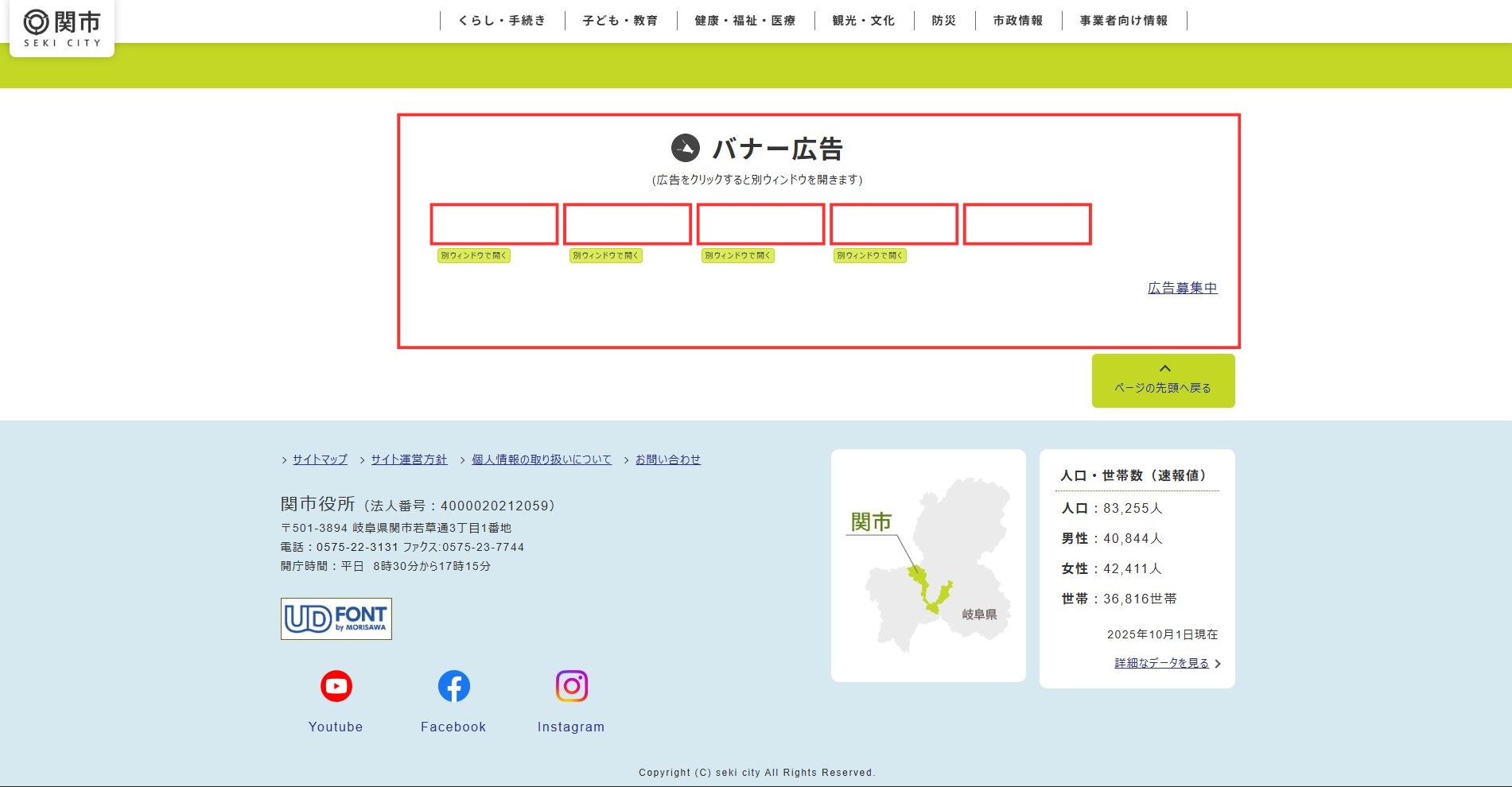This screenshot has width=1512, height=787.
Task: Click the date 2025年10月1日現在
Action: (x=1162, y=634)
